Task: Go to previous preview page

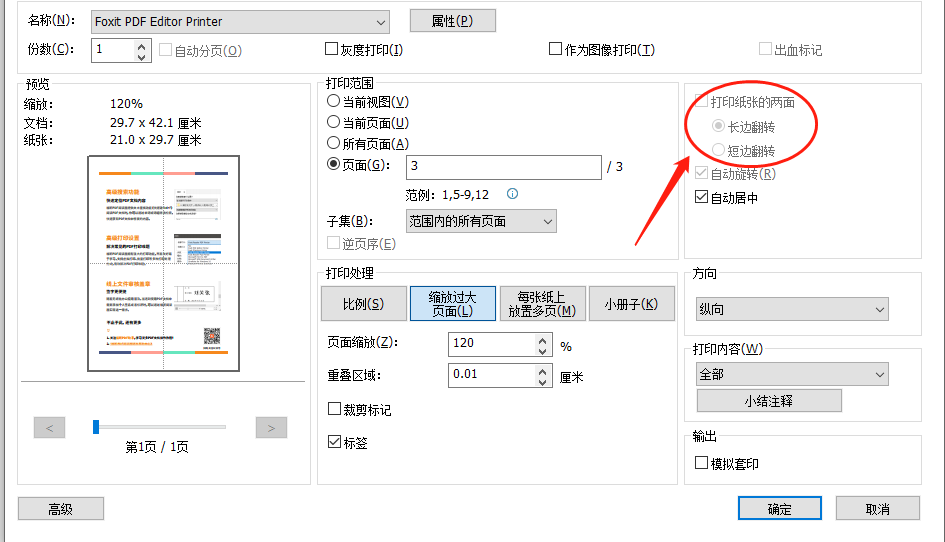Action: pos(49,427)
